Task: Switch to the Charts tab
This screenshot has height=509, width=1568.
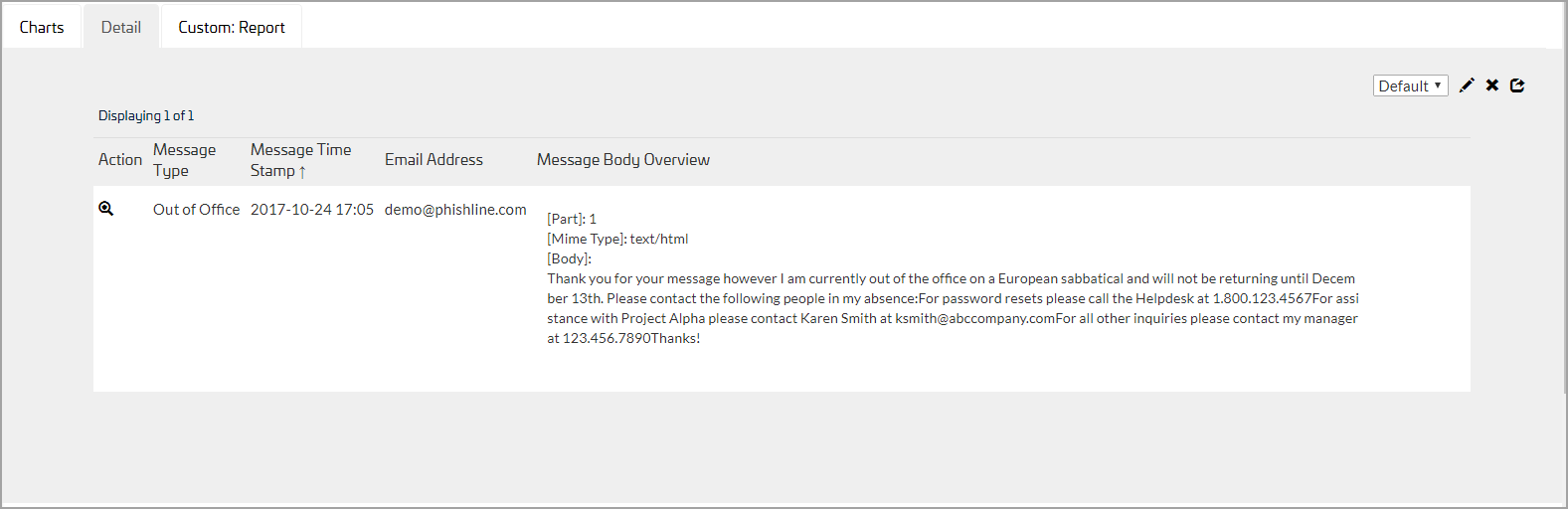Action: (x=42, y=27)
